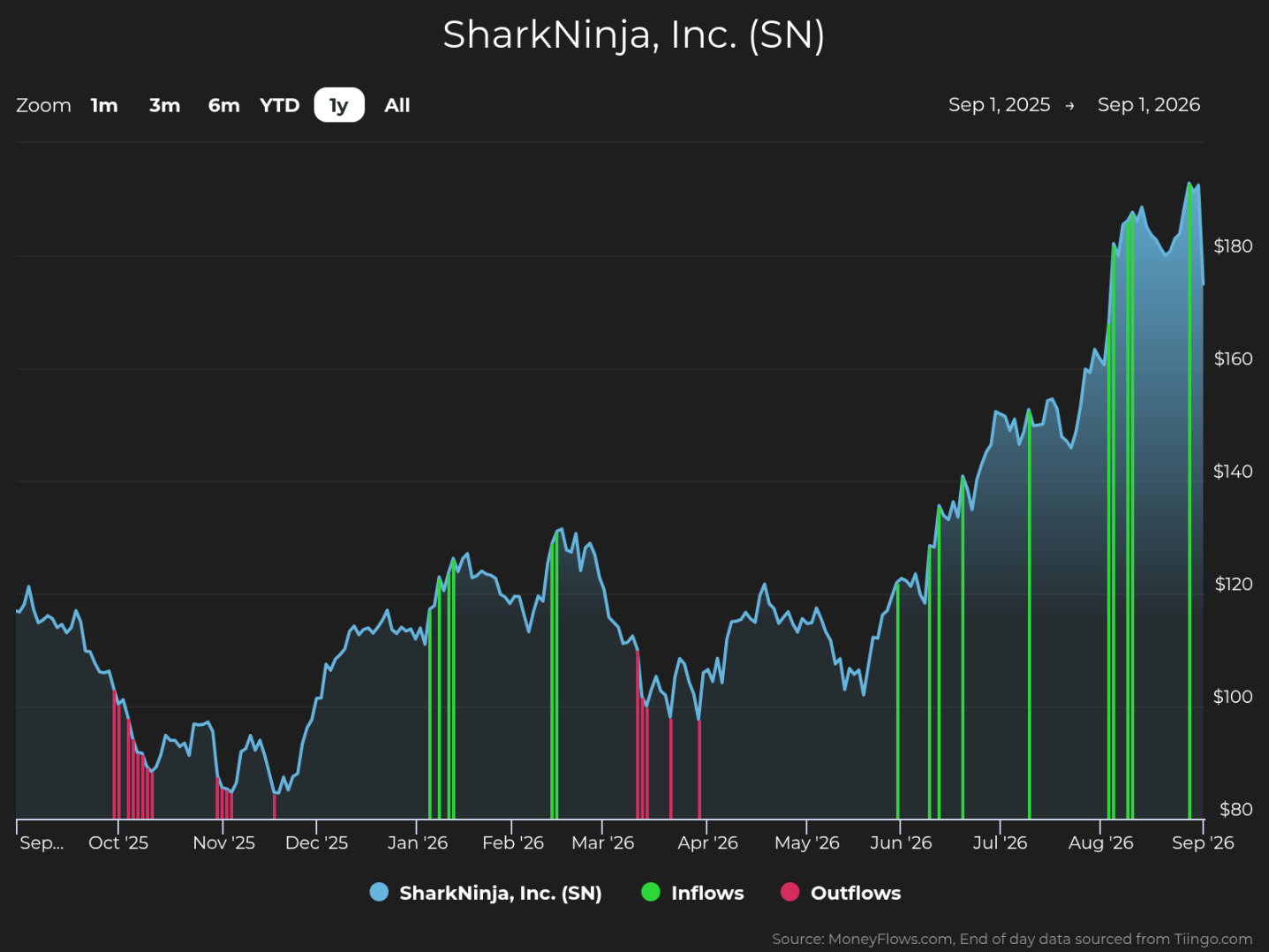Click the mid-July green inflow bar

point(1029,615)
